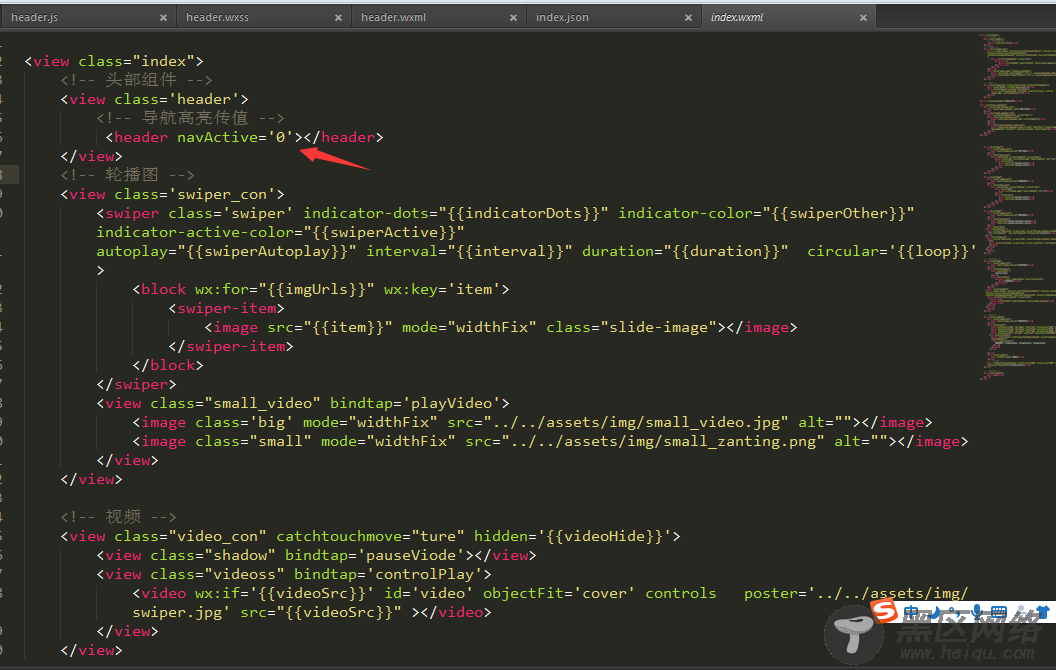This screenshot has width=1056, height=670.
Task: Click interval="{{interval}}" attribute
Action: pyautogui.click(x=469, y=251)
